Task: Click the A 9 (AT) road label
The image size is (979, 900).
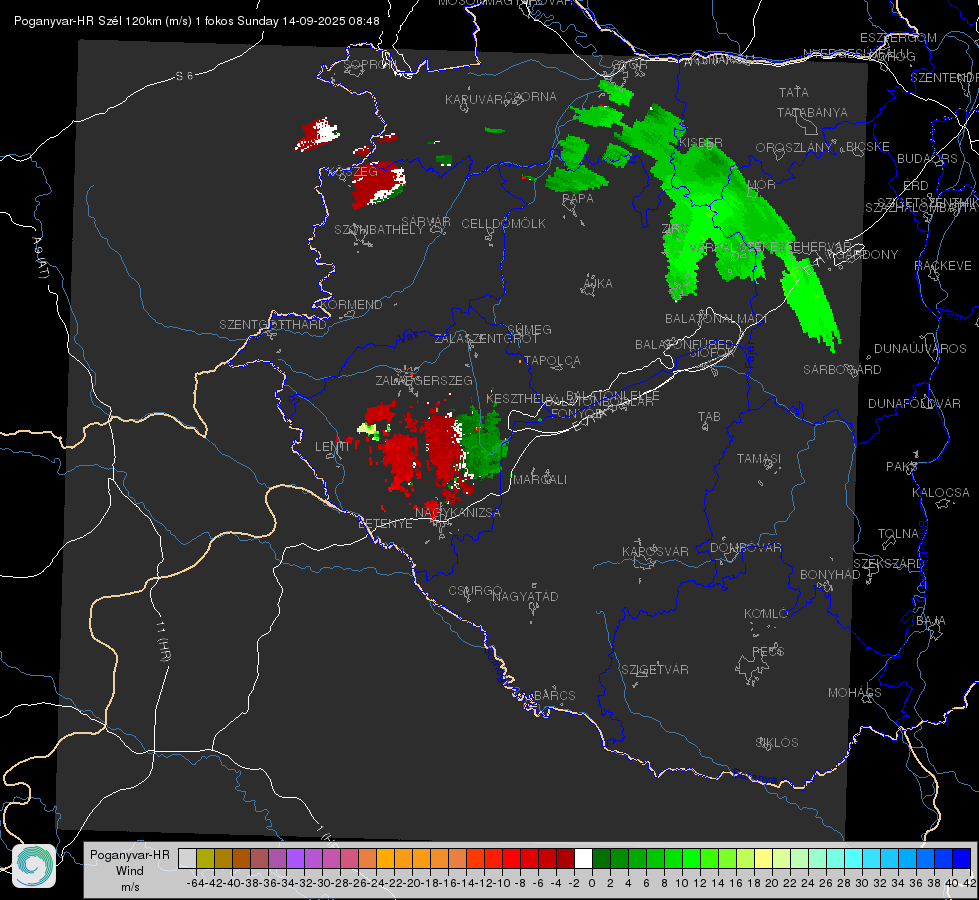Action: click(x=40, y=259)
